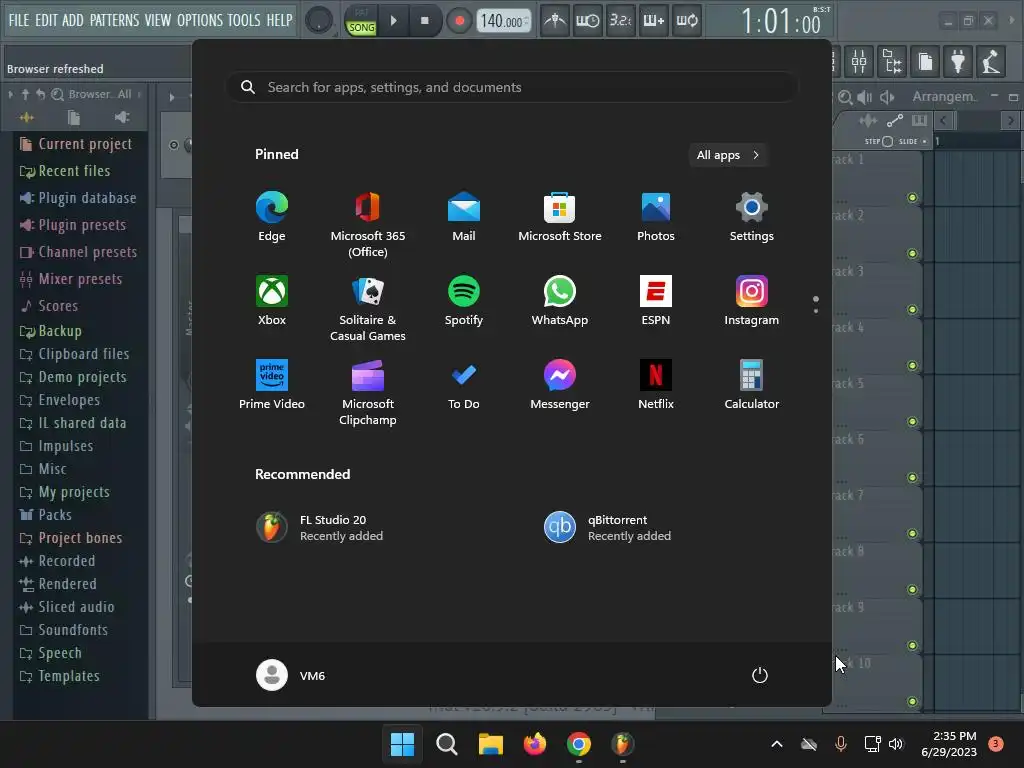Expand the Backup folder in browser
1024x768 pixels.
[x=50, y=331]
